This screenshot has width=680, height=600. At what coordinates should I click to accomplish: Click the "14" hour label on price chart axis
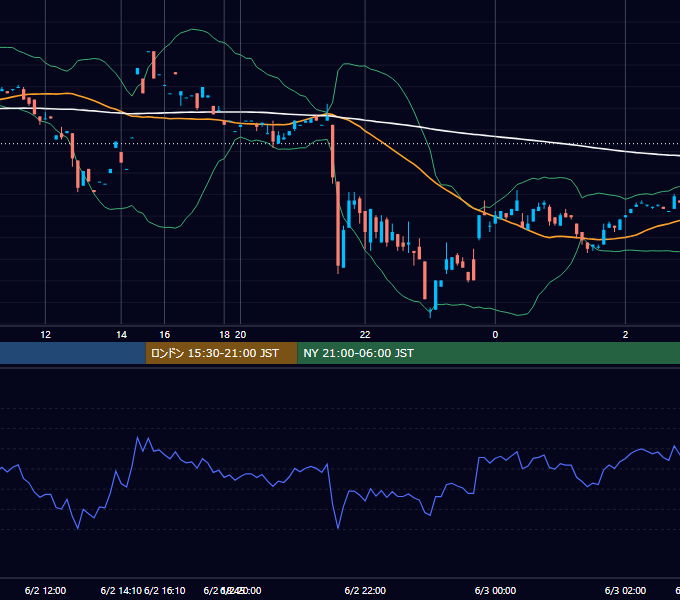coord(121,335)
